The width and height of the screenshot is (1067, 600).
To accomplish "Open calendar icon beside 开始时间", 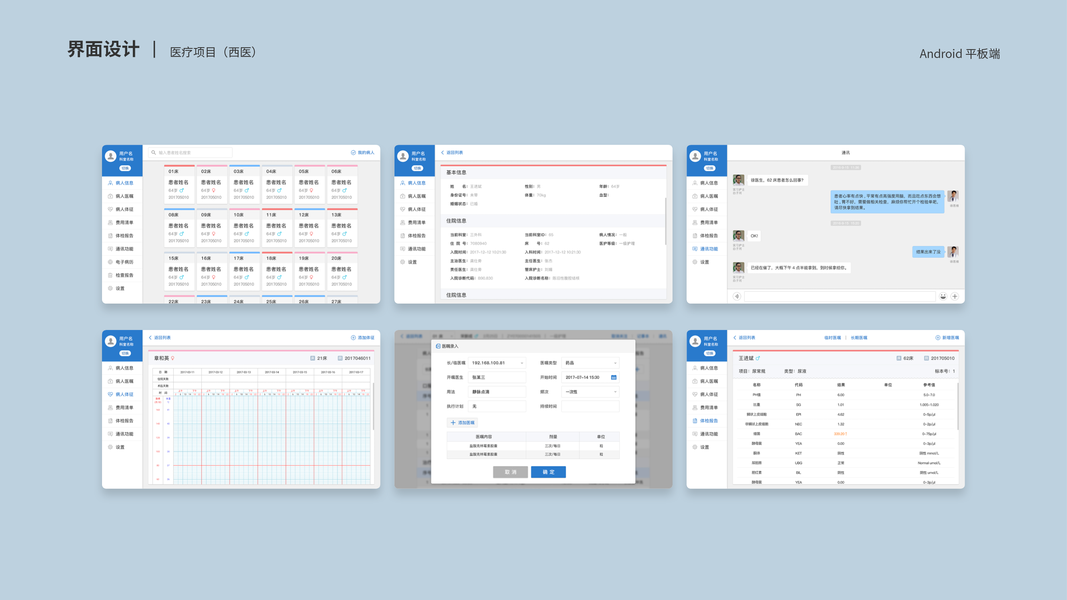I will pyautogui.click(x=614, y=378).
